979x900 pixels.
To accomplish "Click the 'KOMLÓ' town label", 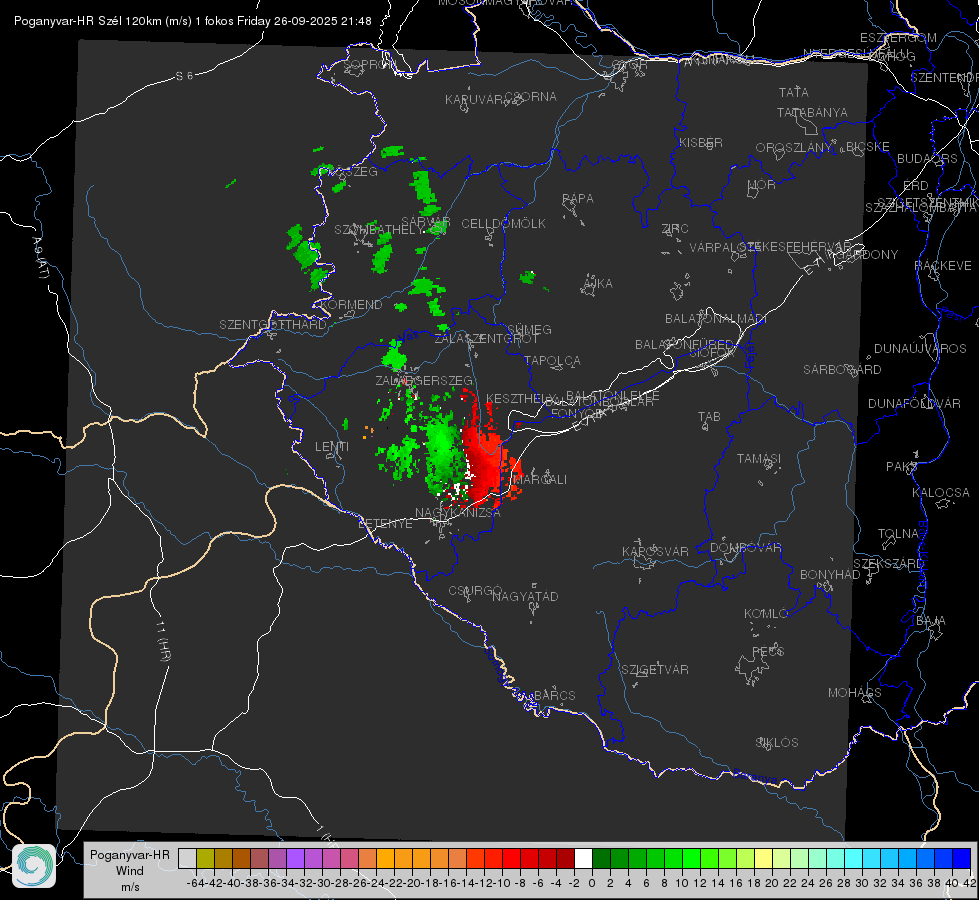I will [x=765, y=614].
